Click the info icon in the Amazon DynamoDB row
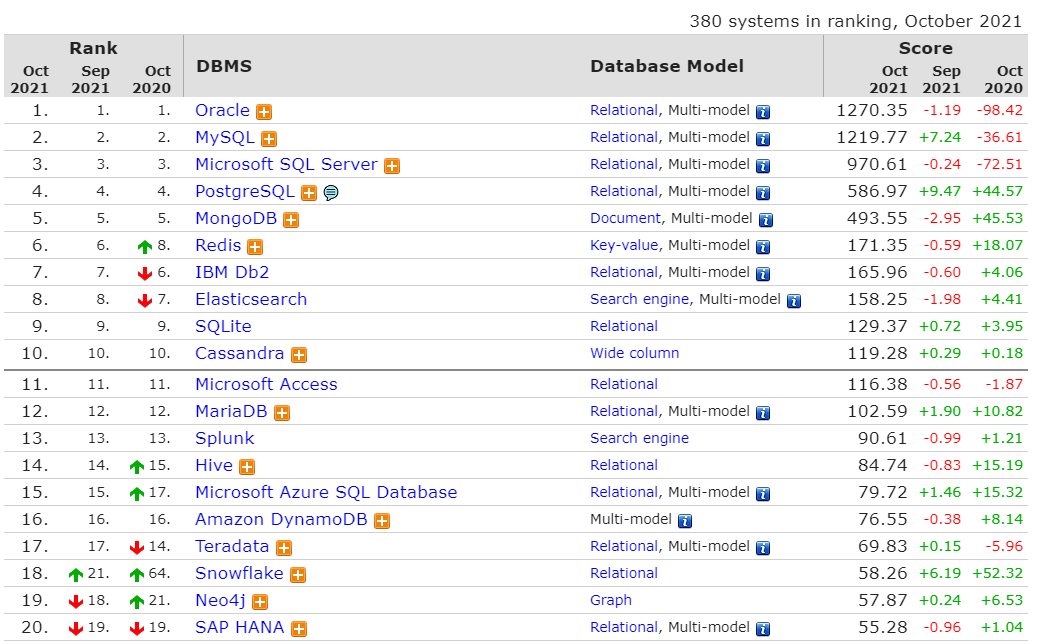The height and width of the screenshot is (644, 1037). (685, 521)
